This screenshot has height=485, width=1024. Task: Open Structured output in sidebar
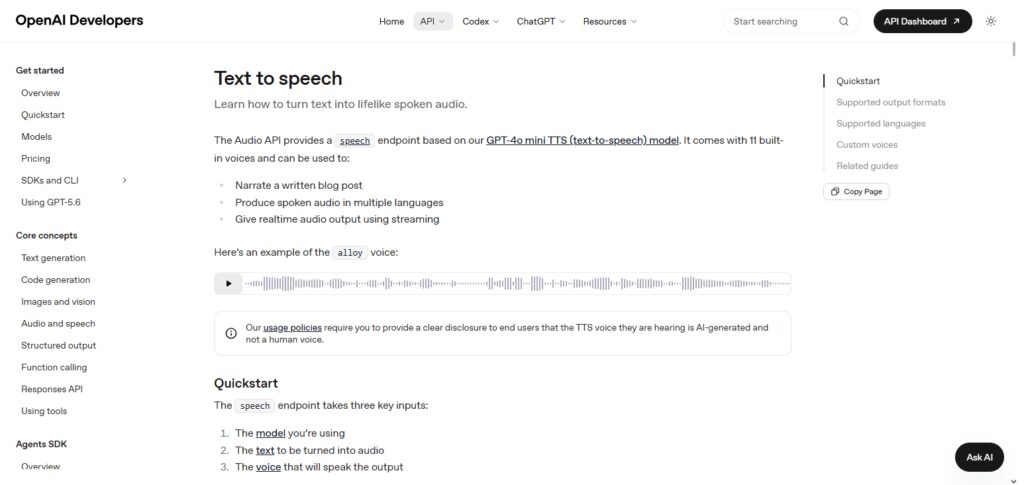click(58, 345)
